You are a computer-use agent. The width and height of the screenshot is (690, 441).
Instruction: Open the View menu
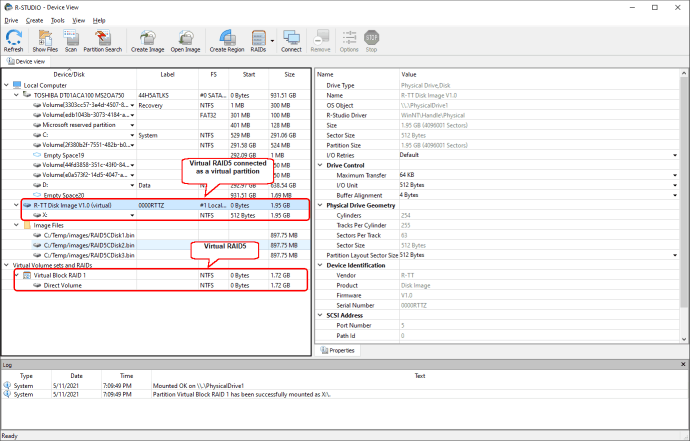click(x=79, y=20)
